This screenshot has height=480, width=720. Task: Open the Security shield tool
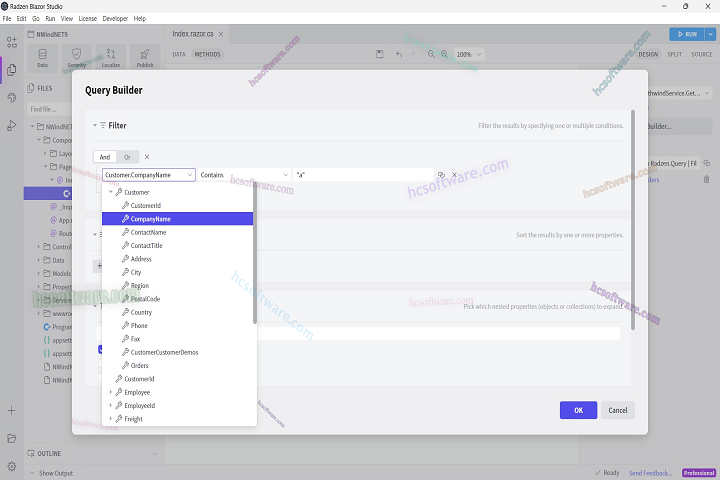(77, 57)
